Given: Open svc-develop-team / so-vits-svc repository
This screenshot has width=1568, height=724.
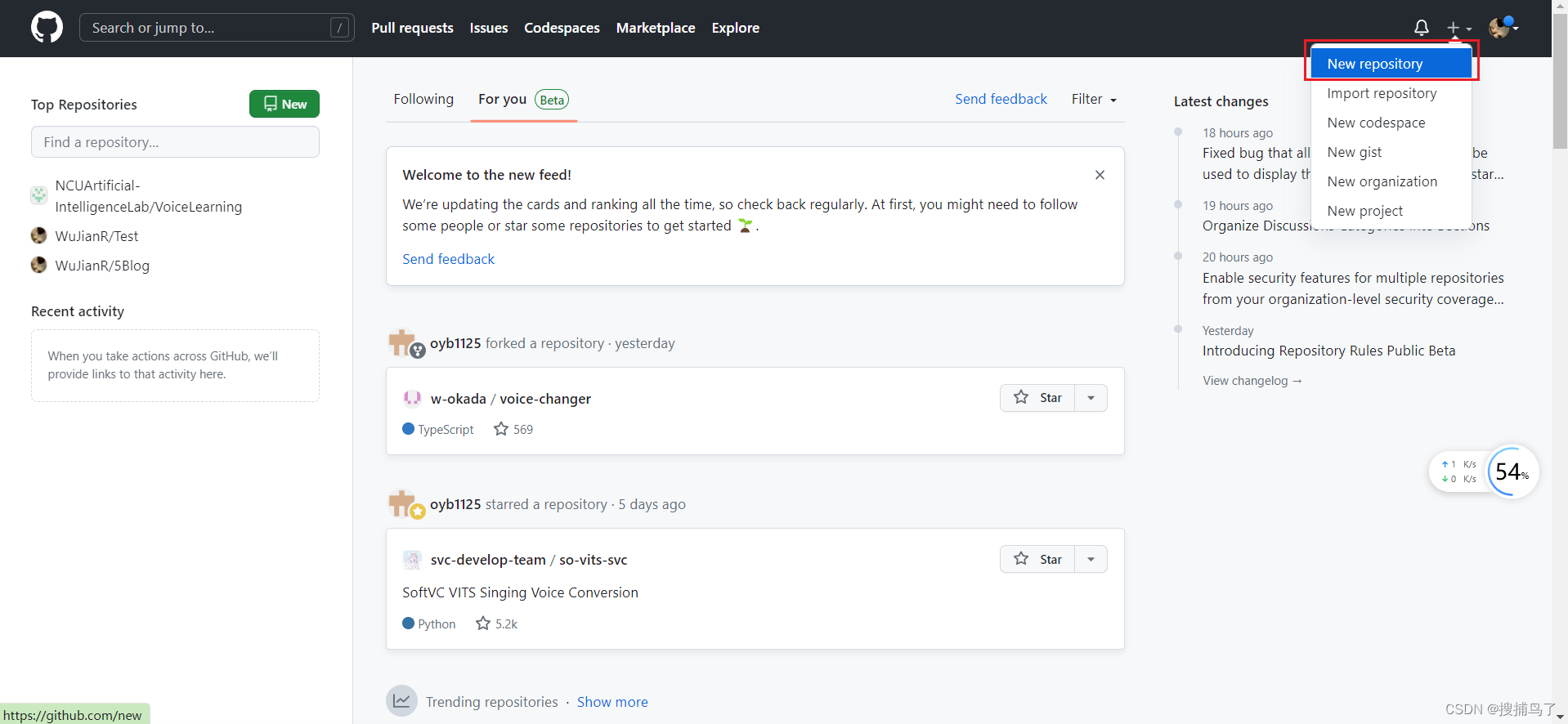Looking at the screenshot, I should click(529, 560).
